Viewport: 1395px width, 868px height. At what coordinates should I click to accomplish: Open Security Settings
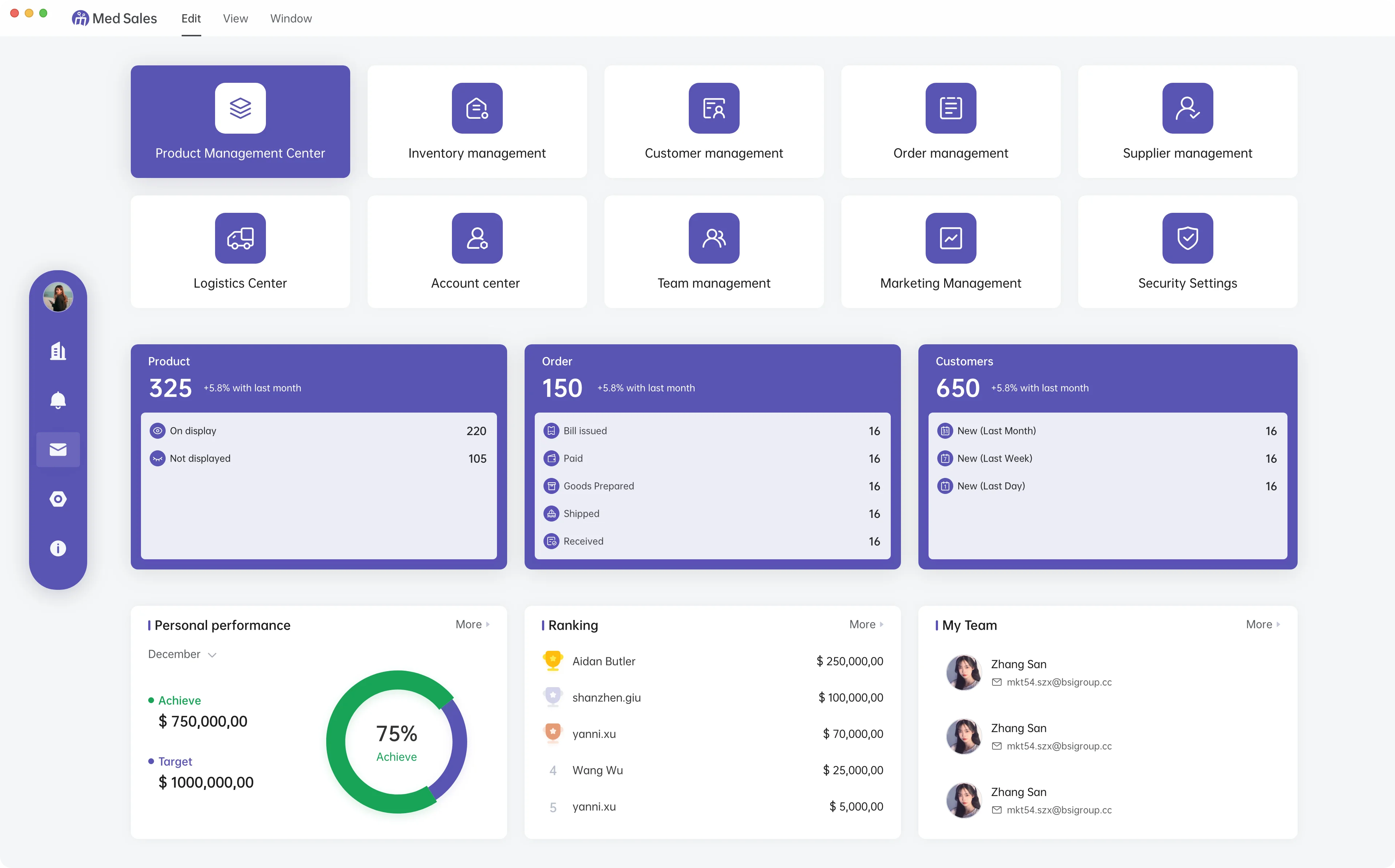1187,251
